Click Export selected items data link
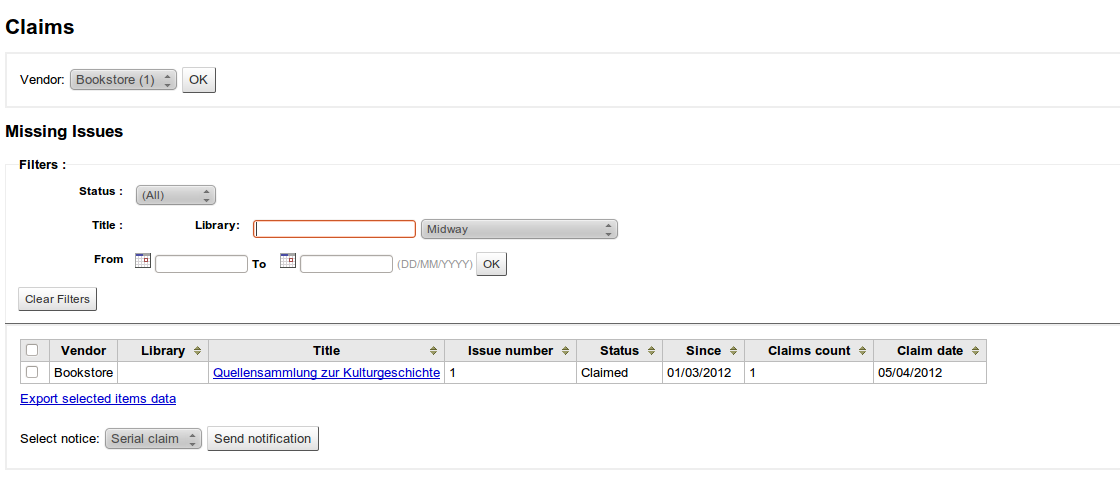 click(98, 399)
